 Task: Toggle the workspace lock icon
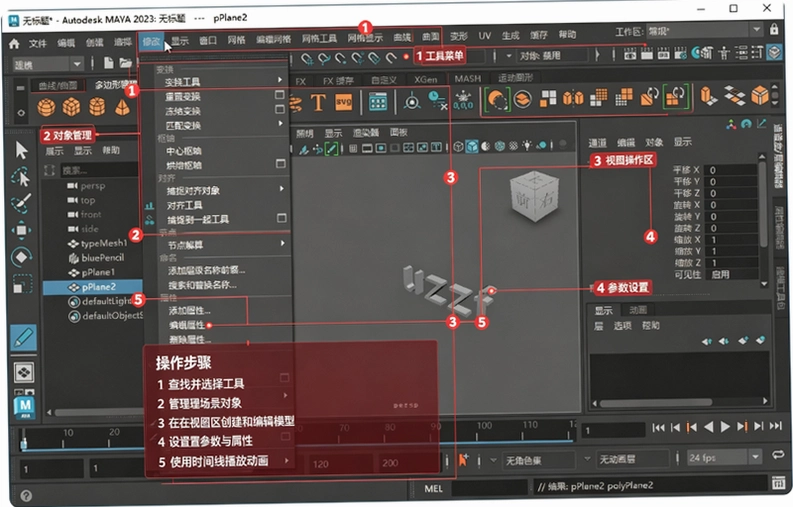774,29
